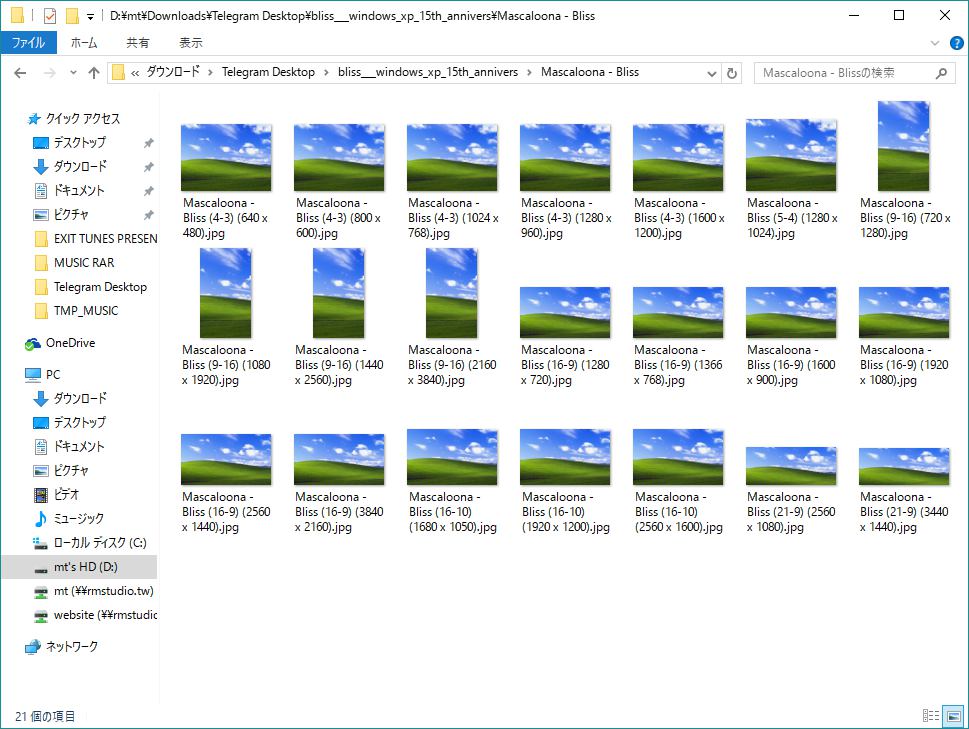
Task: Select Bliss (16-10) (1680 x 1050).jpg thumbnail
Action: click(452, 457)
